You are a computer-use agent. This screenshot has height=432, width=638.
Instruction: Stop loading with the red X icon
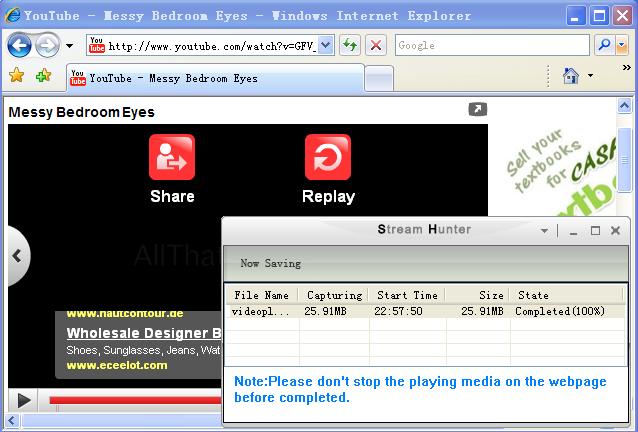pyautogui.click(x=376, y=45)
